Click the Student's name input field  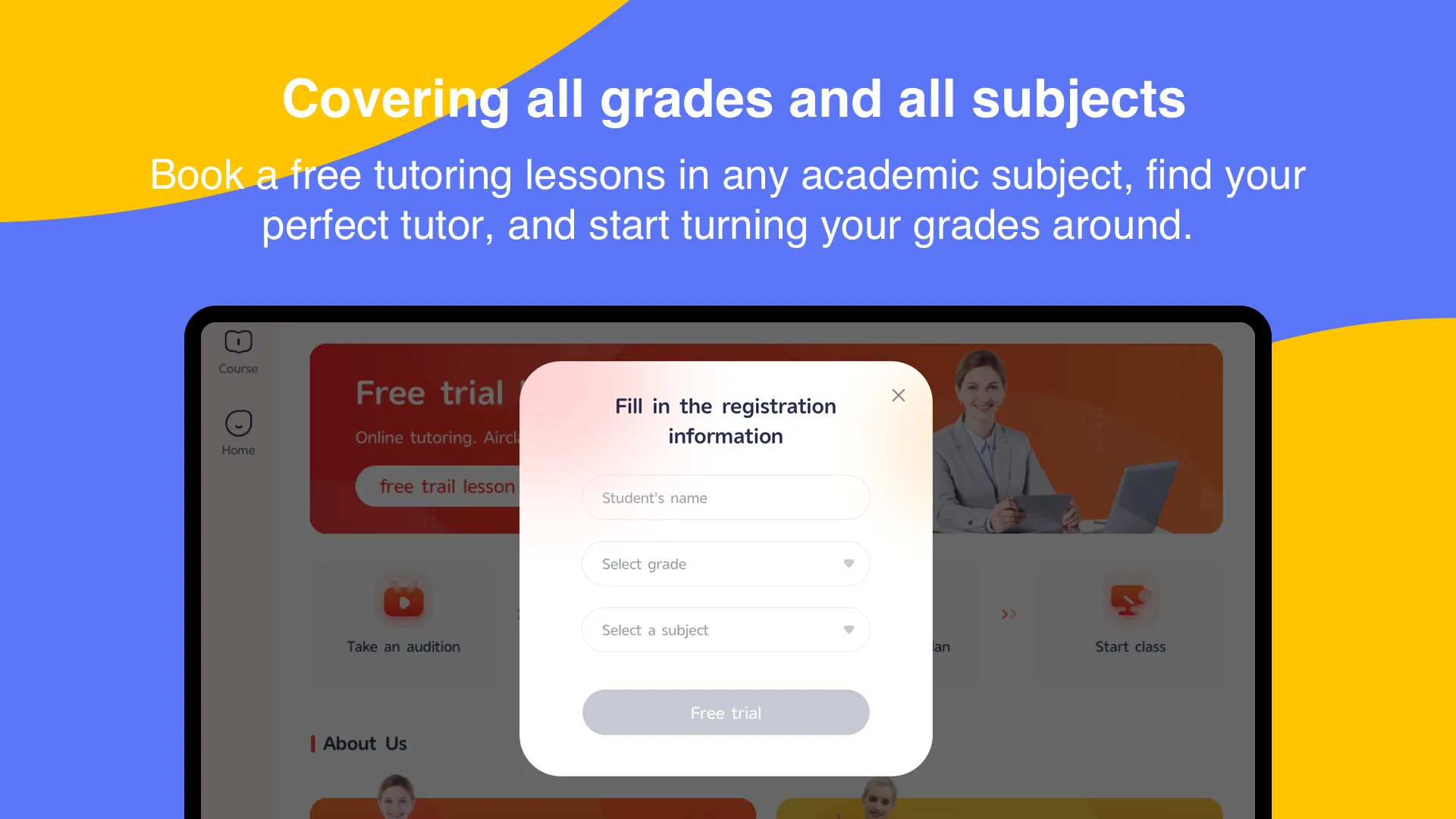pos(726,498)
